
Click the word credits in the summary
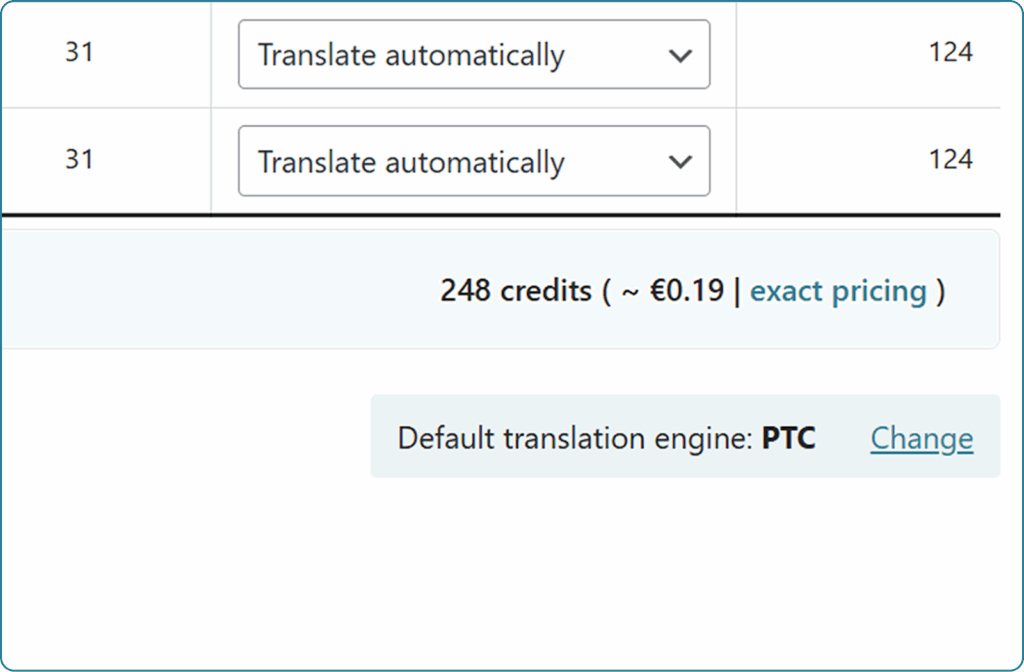546,291
